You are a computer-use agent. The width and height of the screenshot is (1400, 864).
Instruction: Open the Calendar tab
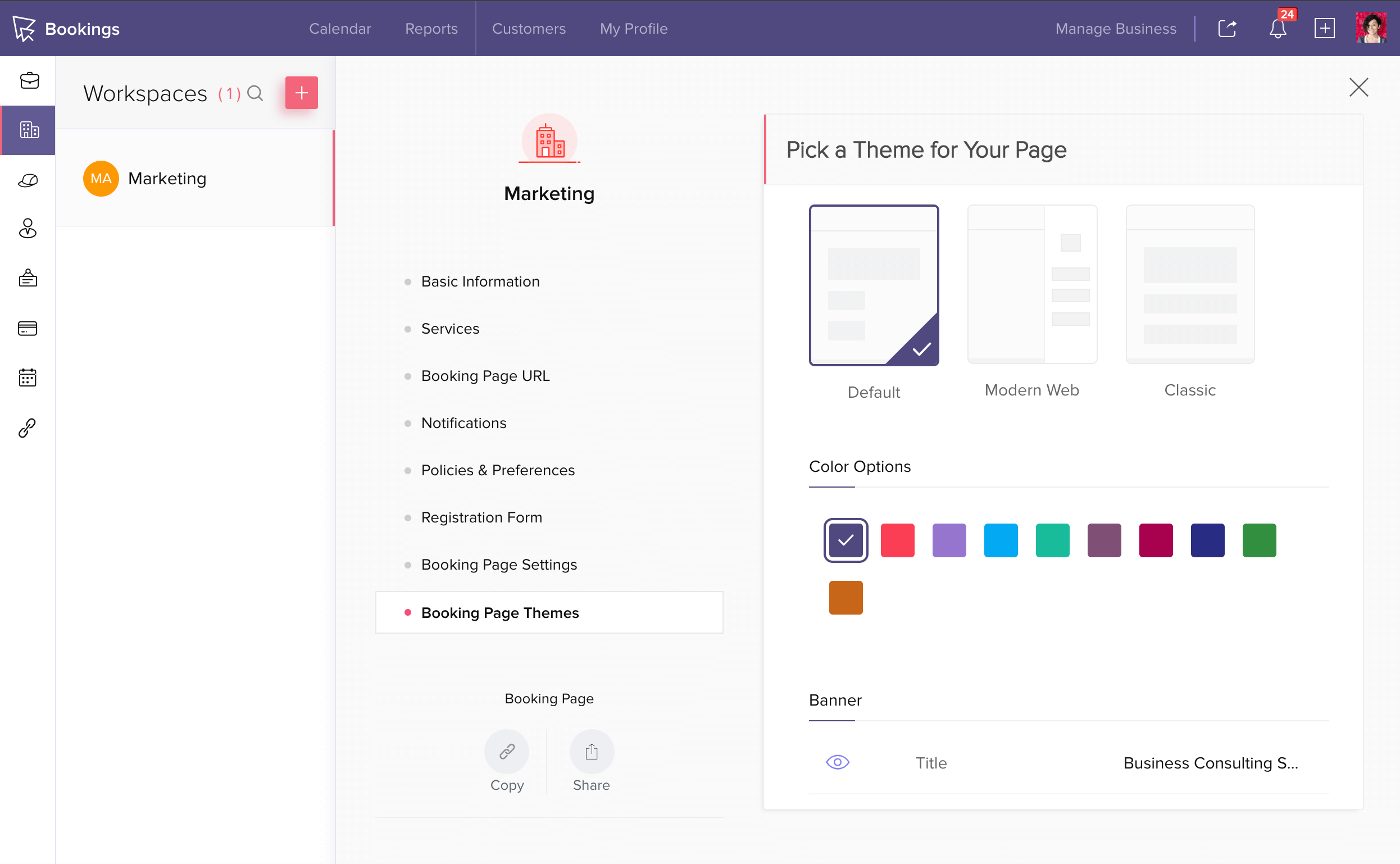tap(340, 29)
